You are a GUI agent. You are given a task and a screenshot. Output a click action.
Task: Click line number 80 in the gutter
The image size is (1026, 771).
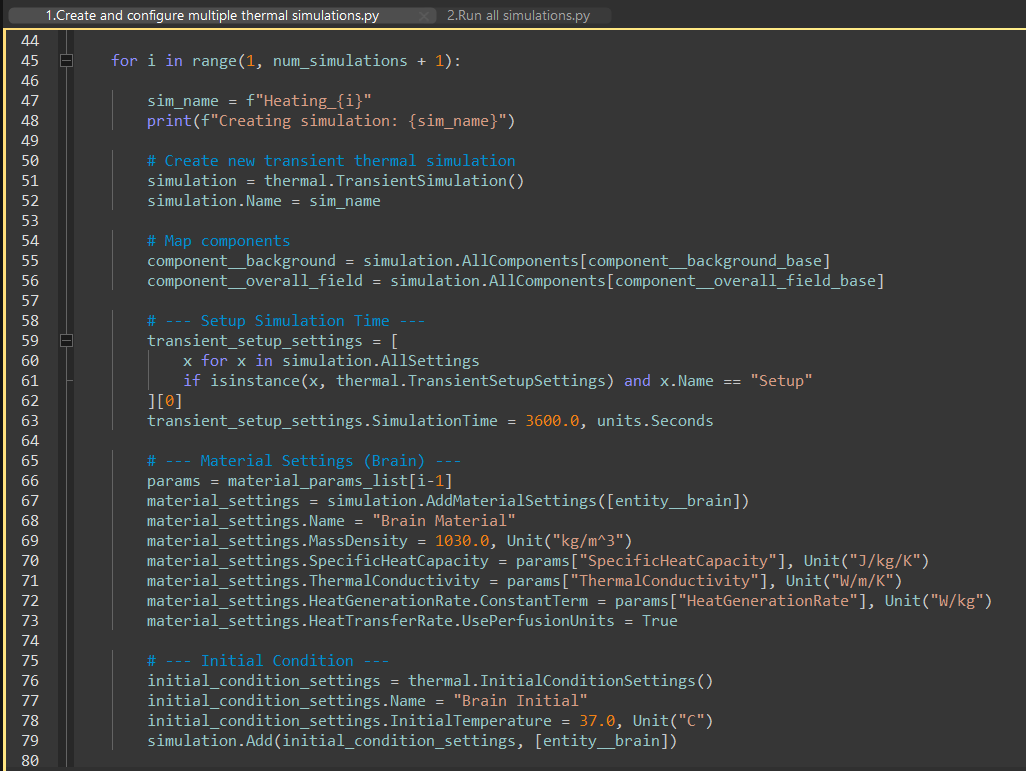tap(30, 761)
